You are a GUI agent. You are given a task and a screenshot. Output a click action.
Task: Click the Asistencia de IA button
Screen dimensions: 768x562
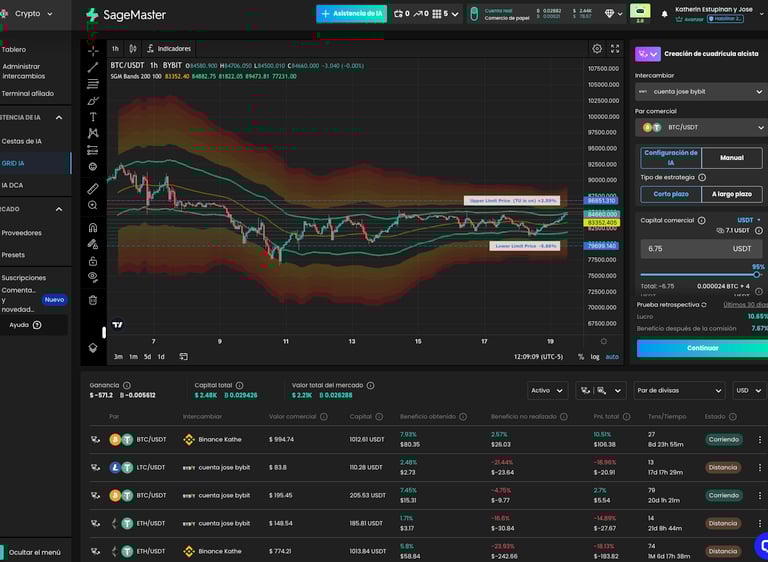[x=352, y=14]
